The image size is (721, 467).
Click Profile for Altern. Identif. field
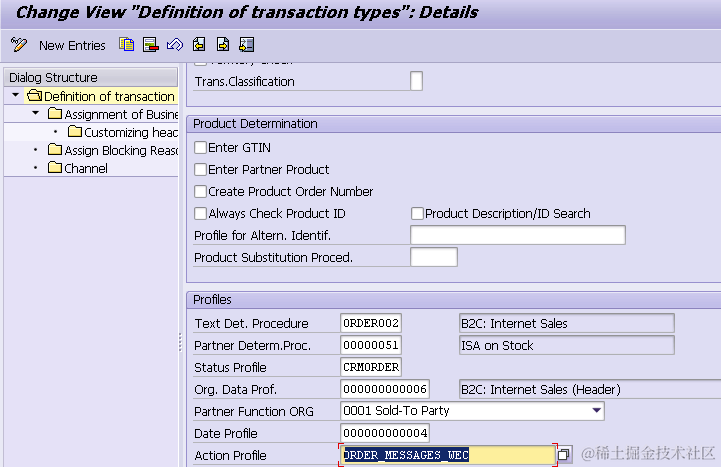(x=518, y=235)
